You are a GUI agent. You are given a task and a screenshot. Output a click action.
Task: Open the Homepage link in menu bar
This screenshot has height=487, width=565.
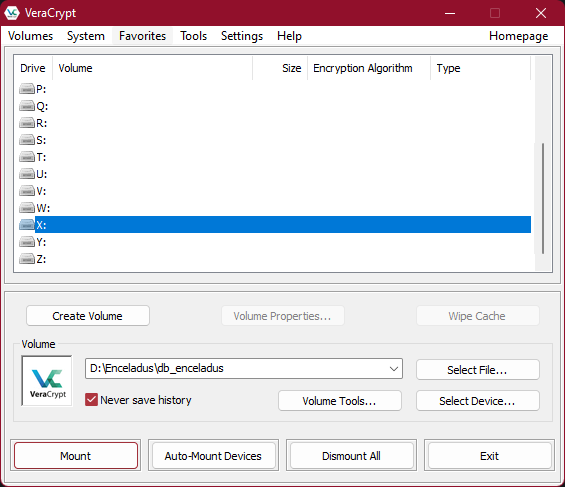(x=519, y=36)
